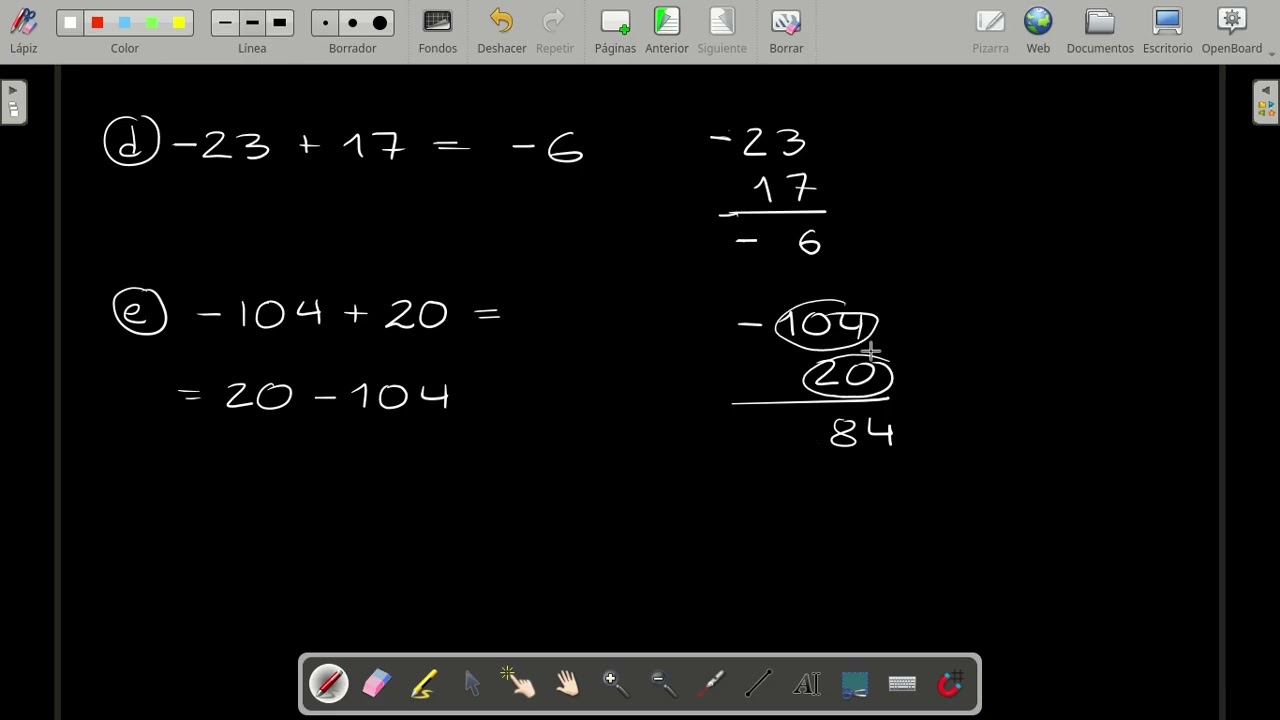Expand the right library panel
The image size is (1280, 720).
[x=1265, y=102]
